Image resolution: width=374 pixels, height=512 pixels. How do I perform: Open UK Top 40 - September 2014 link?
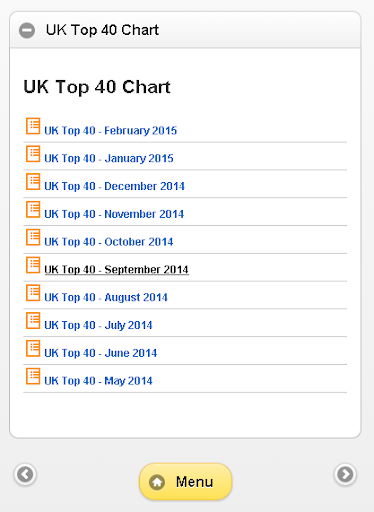(x=117, y=269)
